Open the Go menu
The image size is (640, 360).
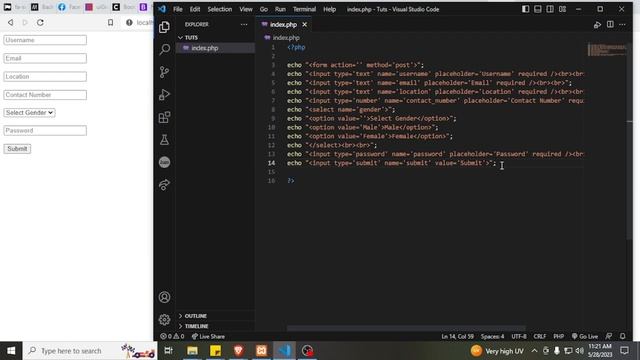(x=264, y=9)
